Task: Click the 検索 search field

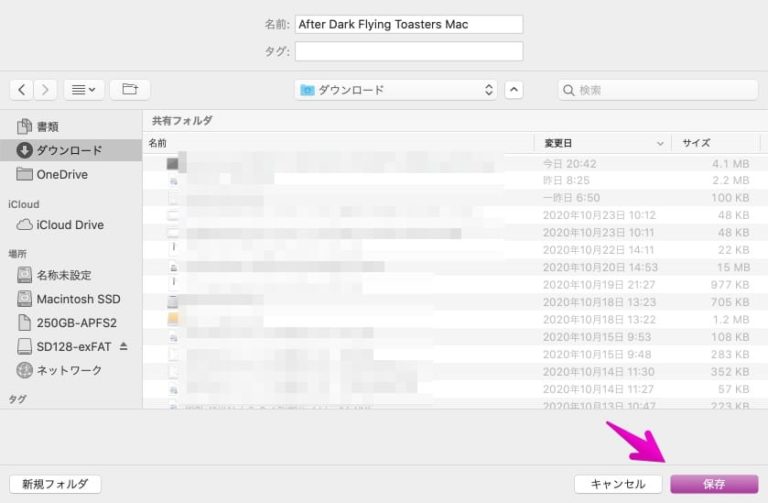Action: pyautogui.click(x=658, y=90)
